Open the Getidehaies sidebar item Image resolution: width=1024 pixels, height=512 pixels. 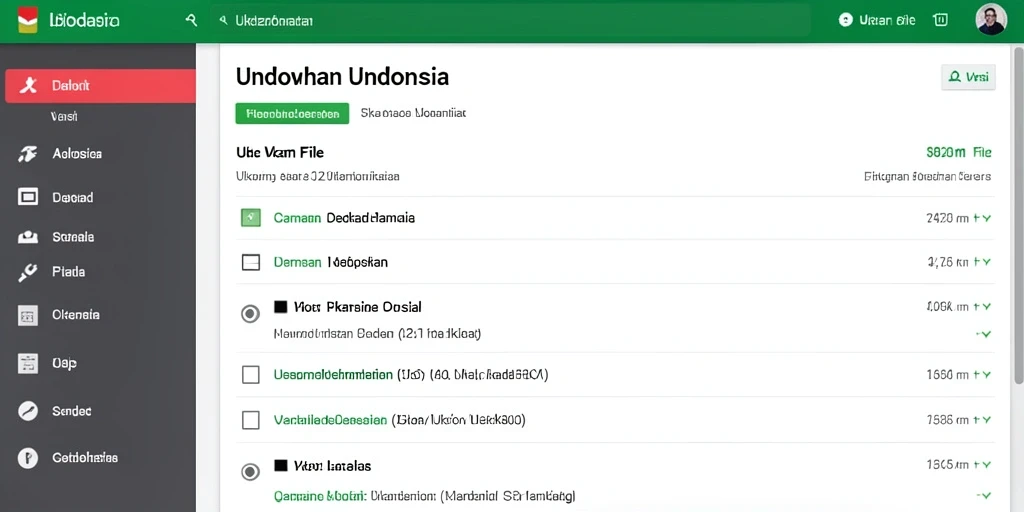(x=85, y=458)
